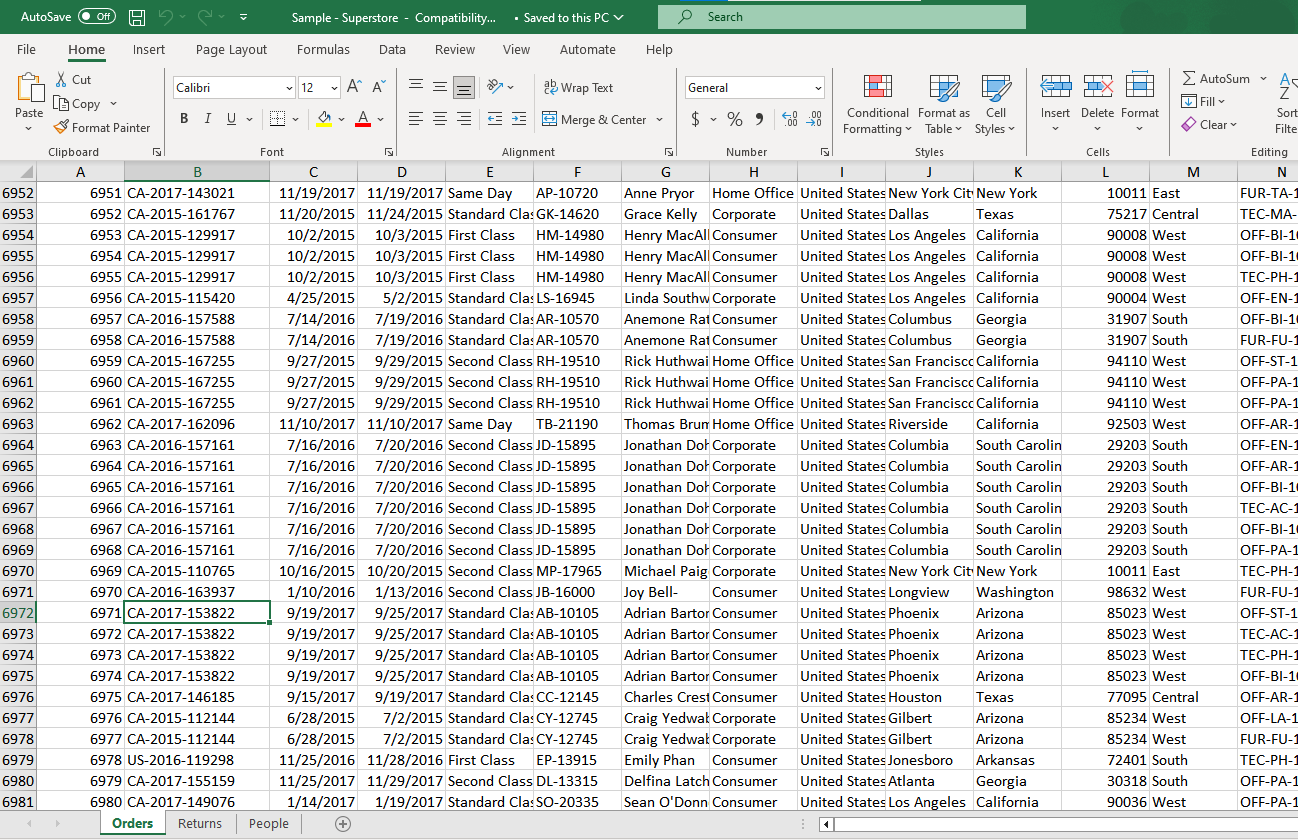Select column header F
1298x840 pixels.
click(x=577, y=172)
